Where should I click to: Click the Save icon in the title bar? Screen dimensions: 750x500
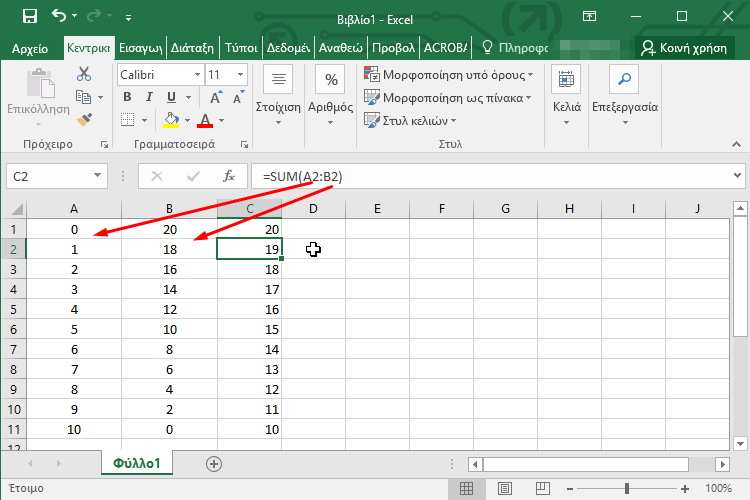click(x=29, y=16)
